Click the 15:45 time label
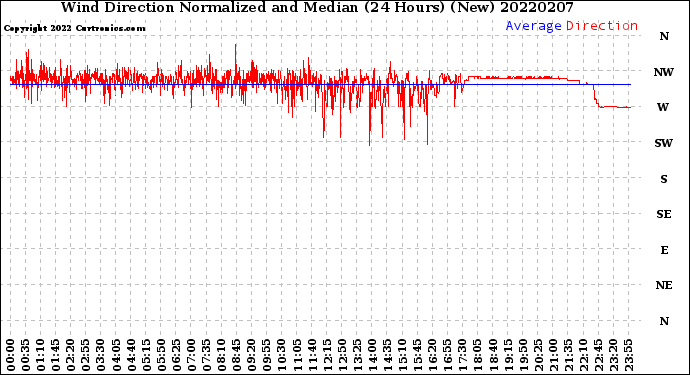Image resolution: width=690 pixels, height=375 pixels. pos(417,355)
